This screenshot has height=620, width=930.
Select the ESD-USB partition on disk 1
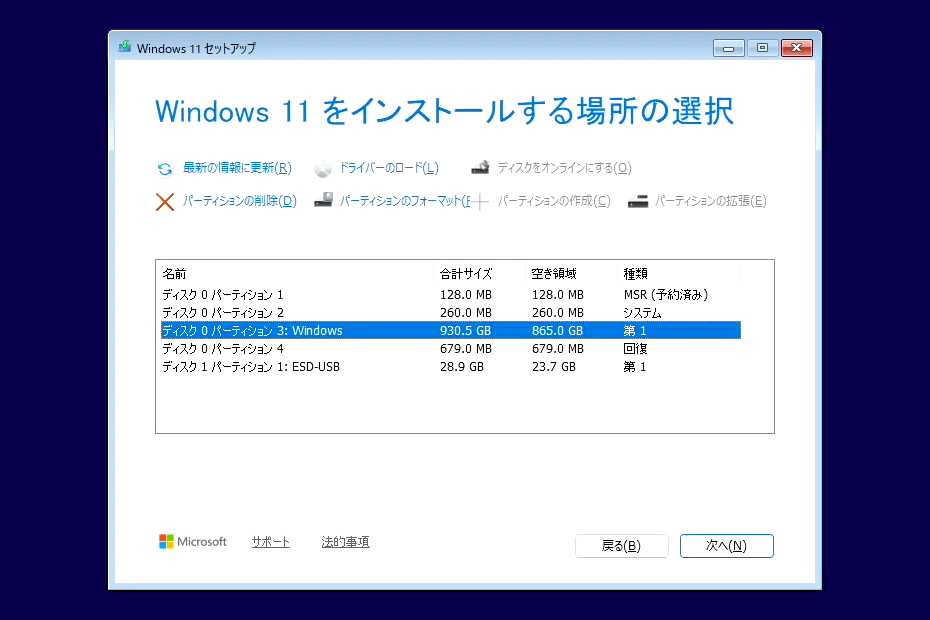pos(300,366)
